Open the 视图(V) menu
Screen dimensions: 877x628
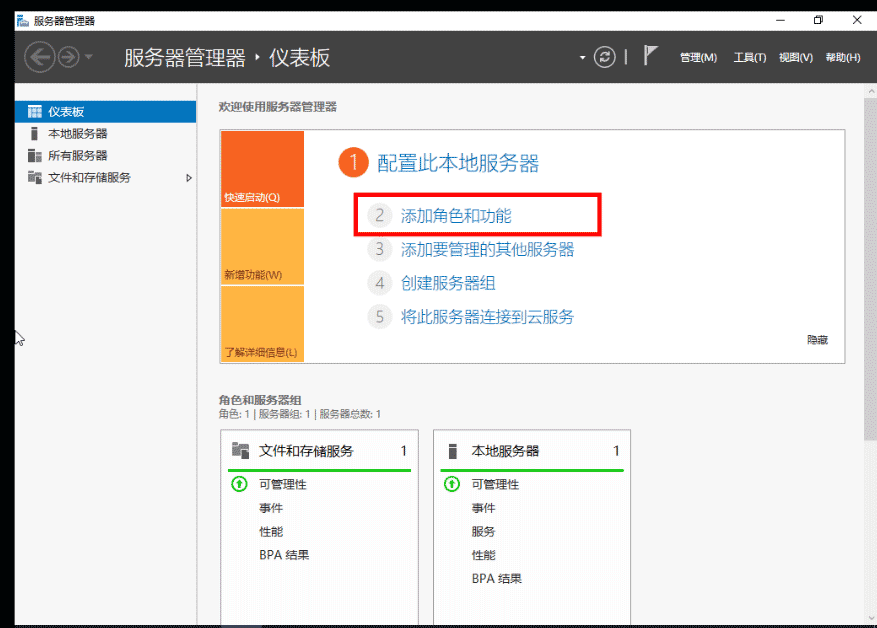click(x=794, y=57)
